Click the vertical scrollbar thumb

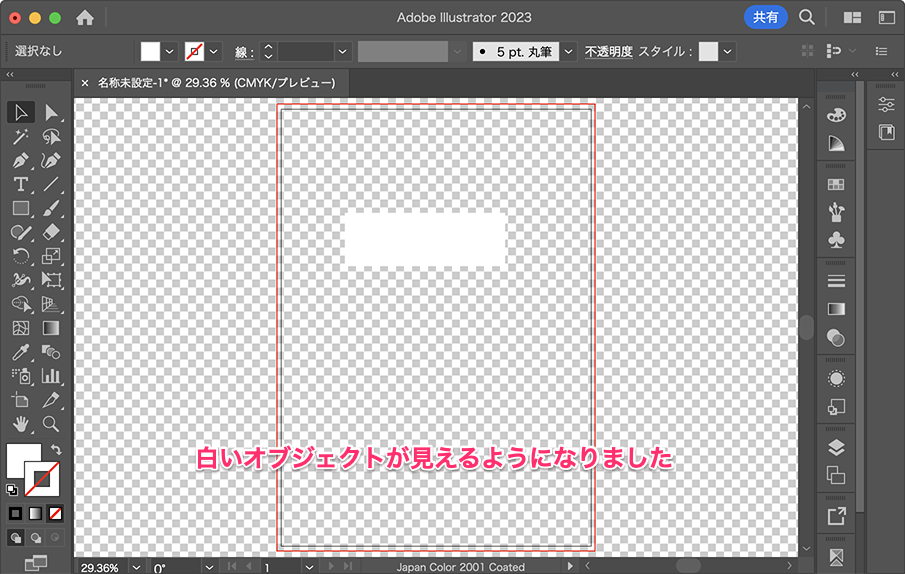pos(806,328)
